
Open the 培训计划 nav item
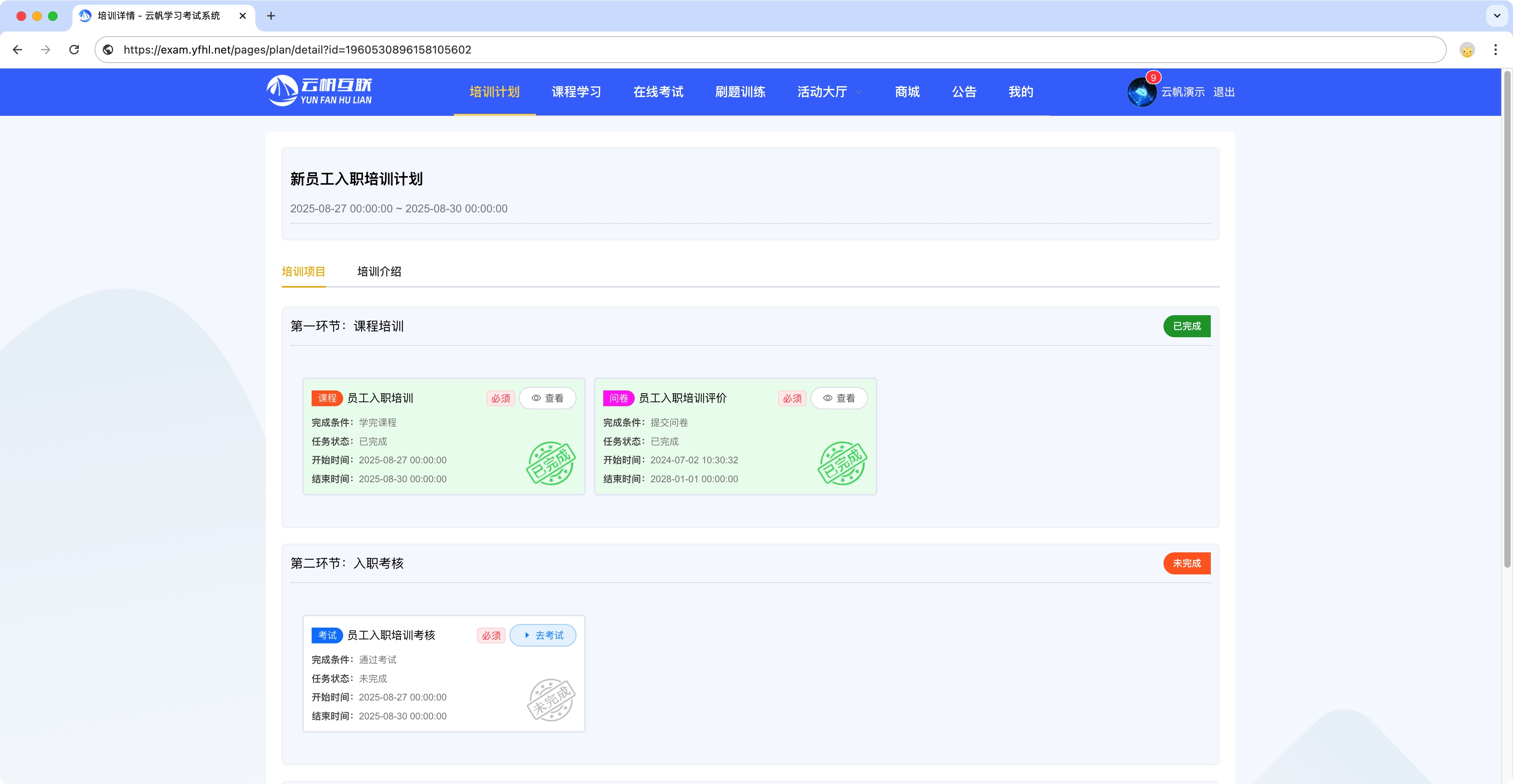click(x=494, y=92)
